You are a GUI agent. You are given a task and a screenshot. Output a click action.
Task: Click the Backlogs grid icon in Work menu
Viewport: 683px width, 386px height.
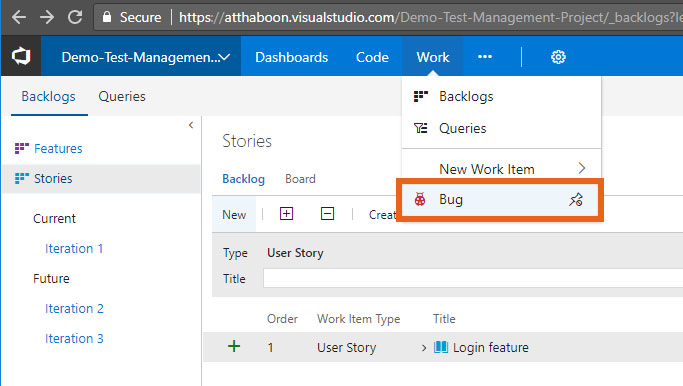point(420,96)
